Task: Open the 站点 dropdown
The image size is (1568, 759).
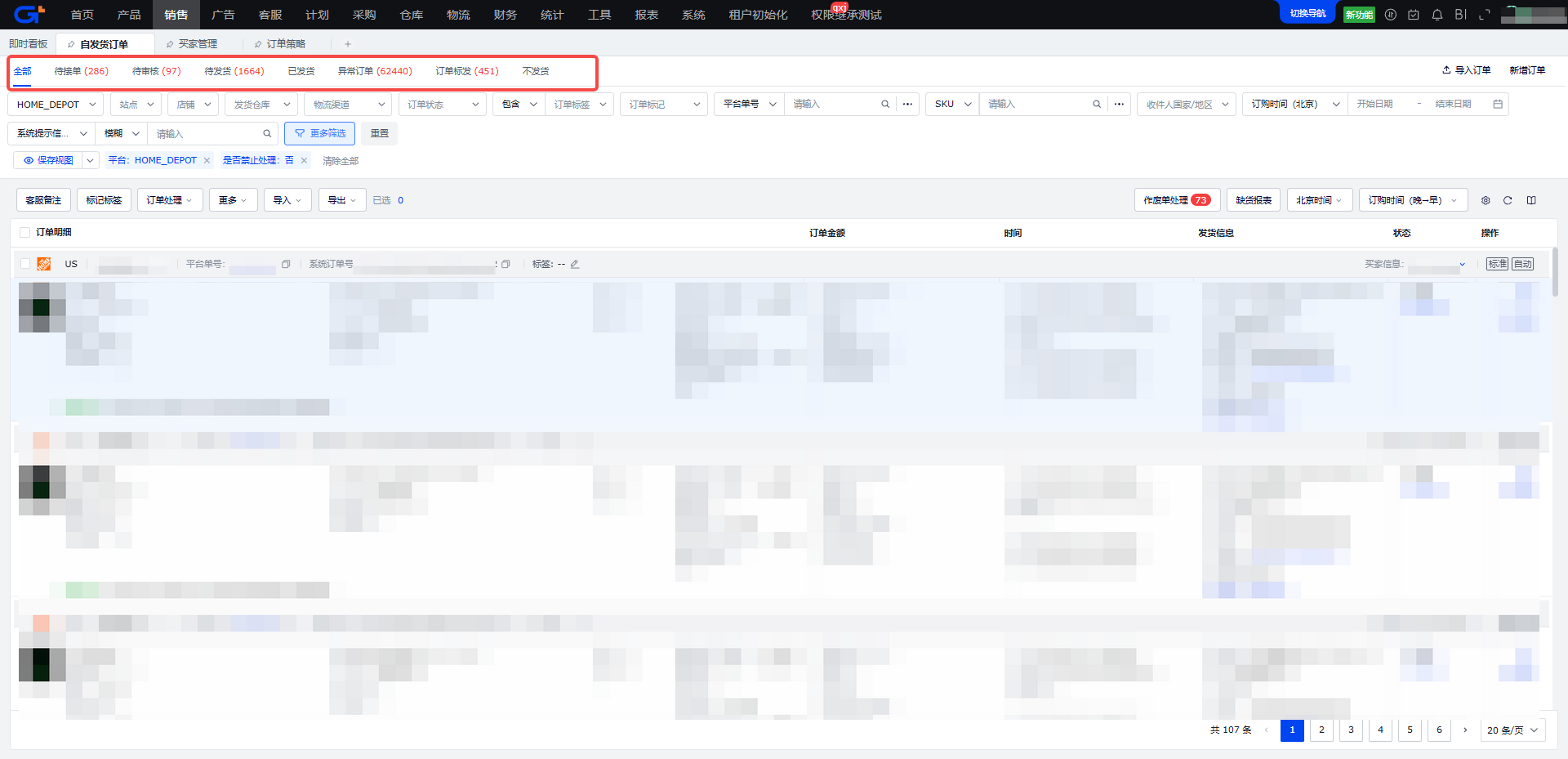Action: pyautogui.click(x=136, y=105)
